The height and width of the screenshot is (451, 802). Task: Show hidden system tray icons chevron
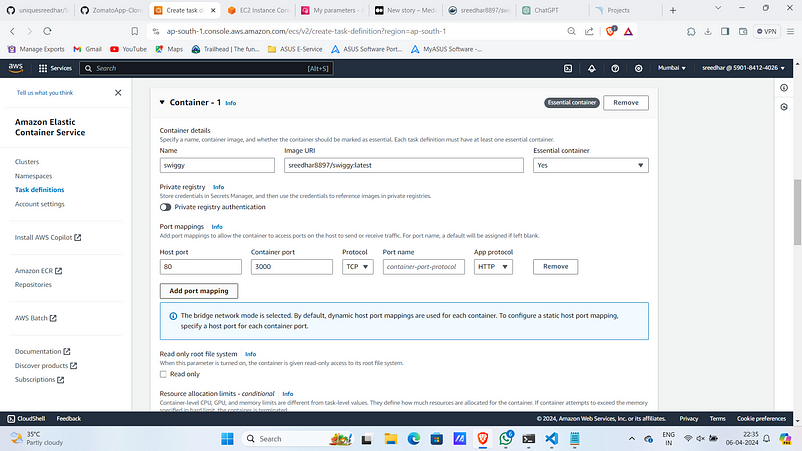pyautogui.click(x=632, y=439)
